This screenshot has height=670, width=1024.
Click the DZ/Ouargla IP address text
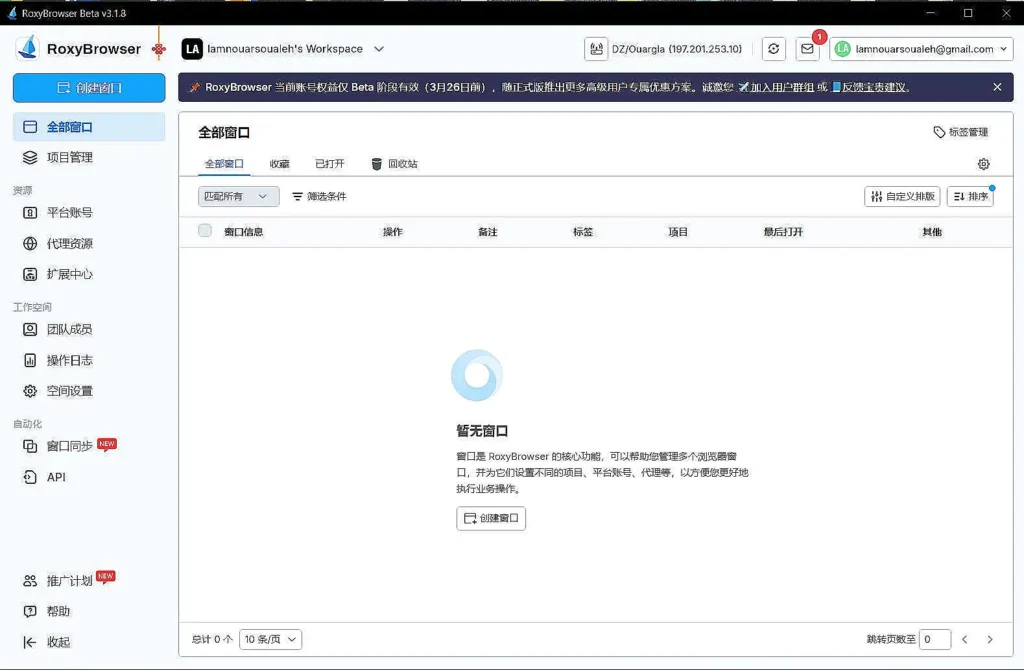(677, 49)
